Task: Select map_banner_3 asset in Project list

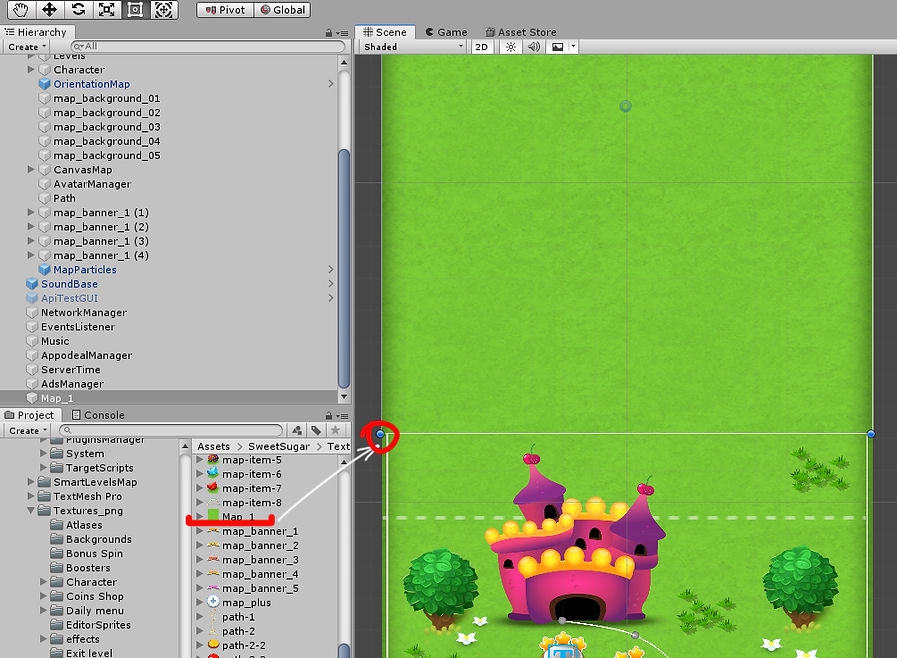Action: pos(259,560)
